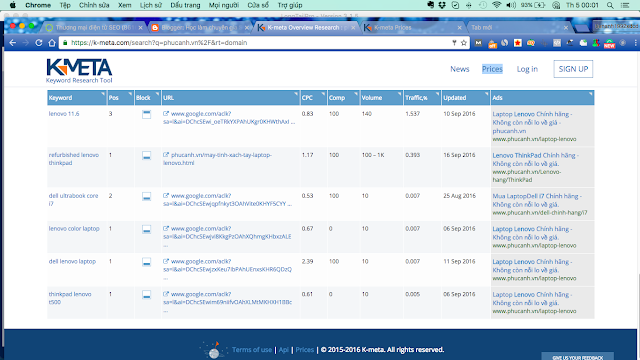Viewport: 640px width, 360px height.
Task: Open the Chrome menu with three dots
Action: (635, 43)
